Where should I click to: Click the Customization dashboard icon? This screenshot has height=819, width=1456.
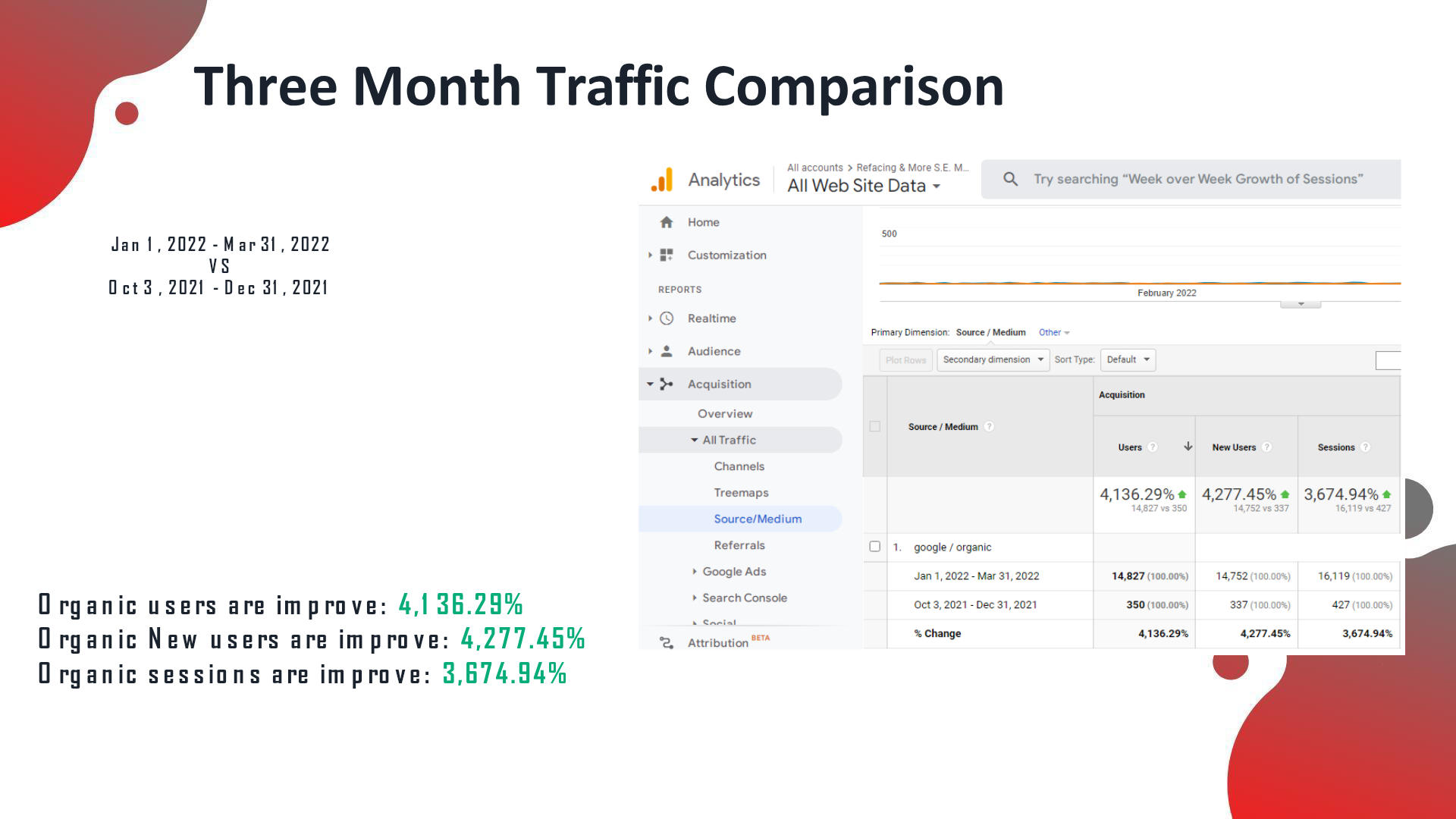point(667,255)
